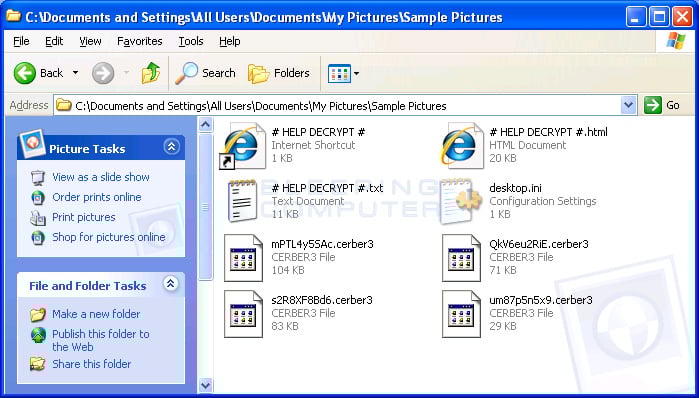The width and height of the screenshot is (699, 398).
Task: Expand the Views dropdown arrow
Action: pyautogui.click(x=356, y=74)
